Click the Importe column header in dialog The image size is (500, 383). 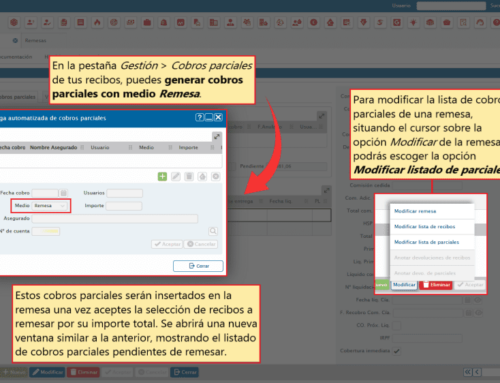click(188, 147)
